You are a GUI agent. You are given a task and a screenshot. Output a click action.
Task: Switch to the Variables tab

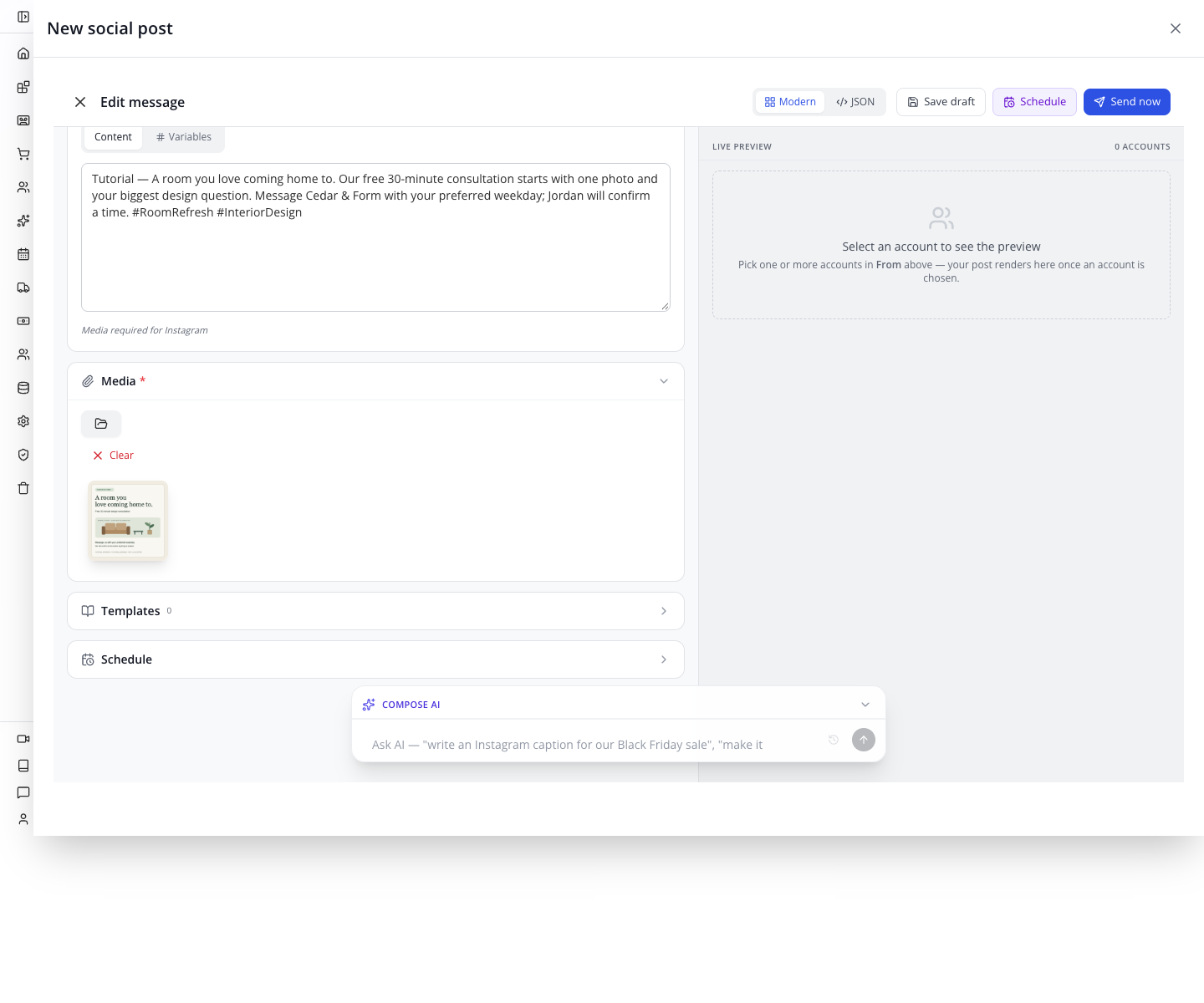pos(184,137)
